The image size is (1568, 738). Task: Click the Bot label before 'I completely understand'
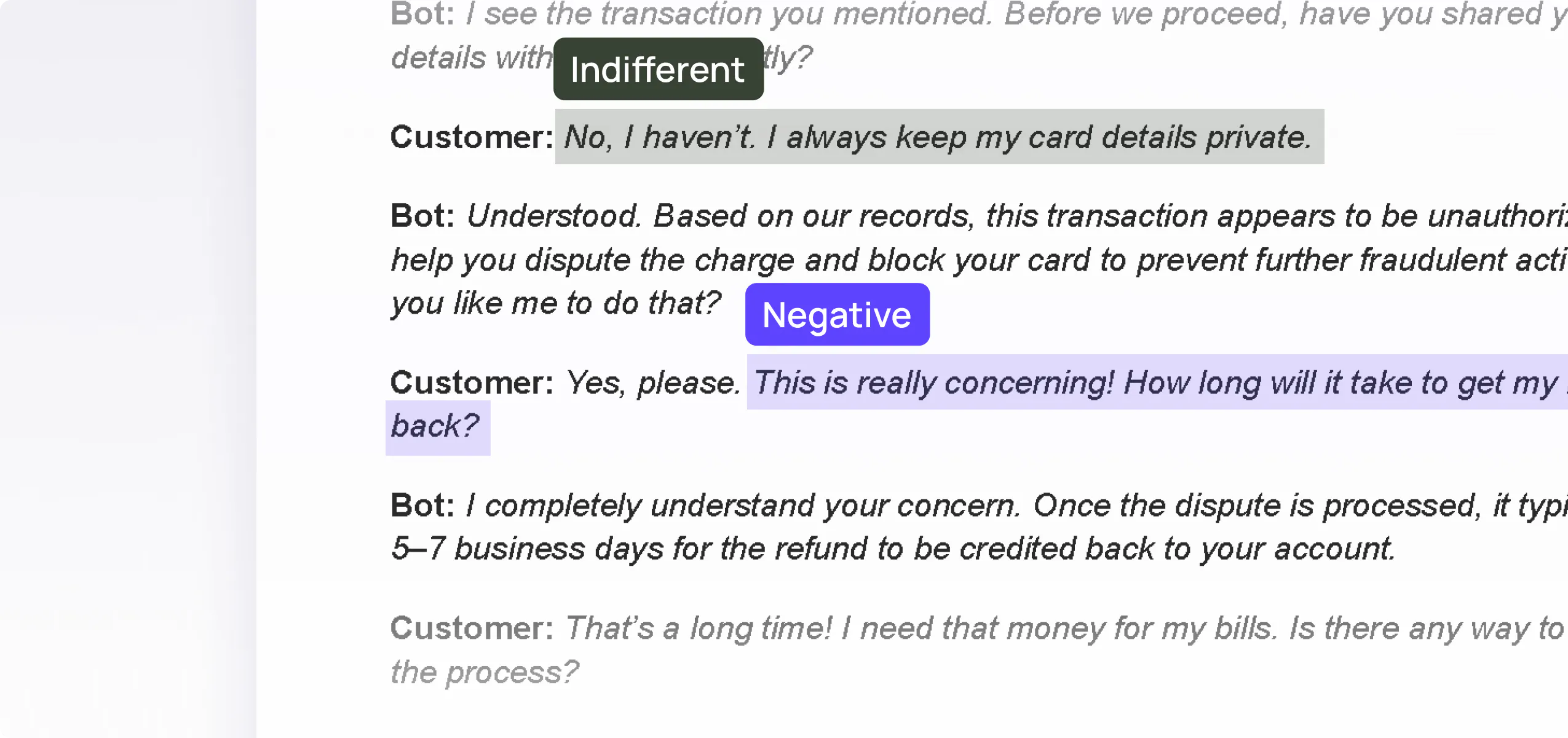click(x=422, y=506)
